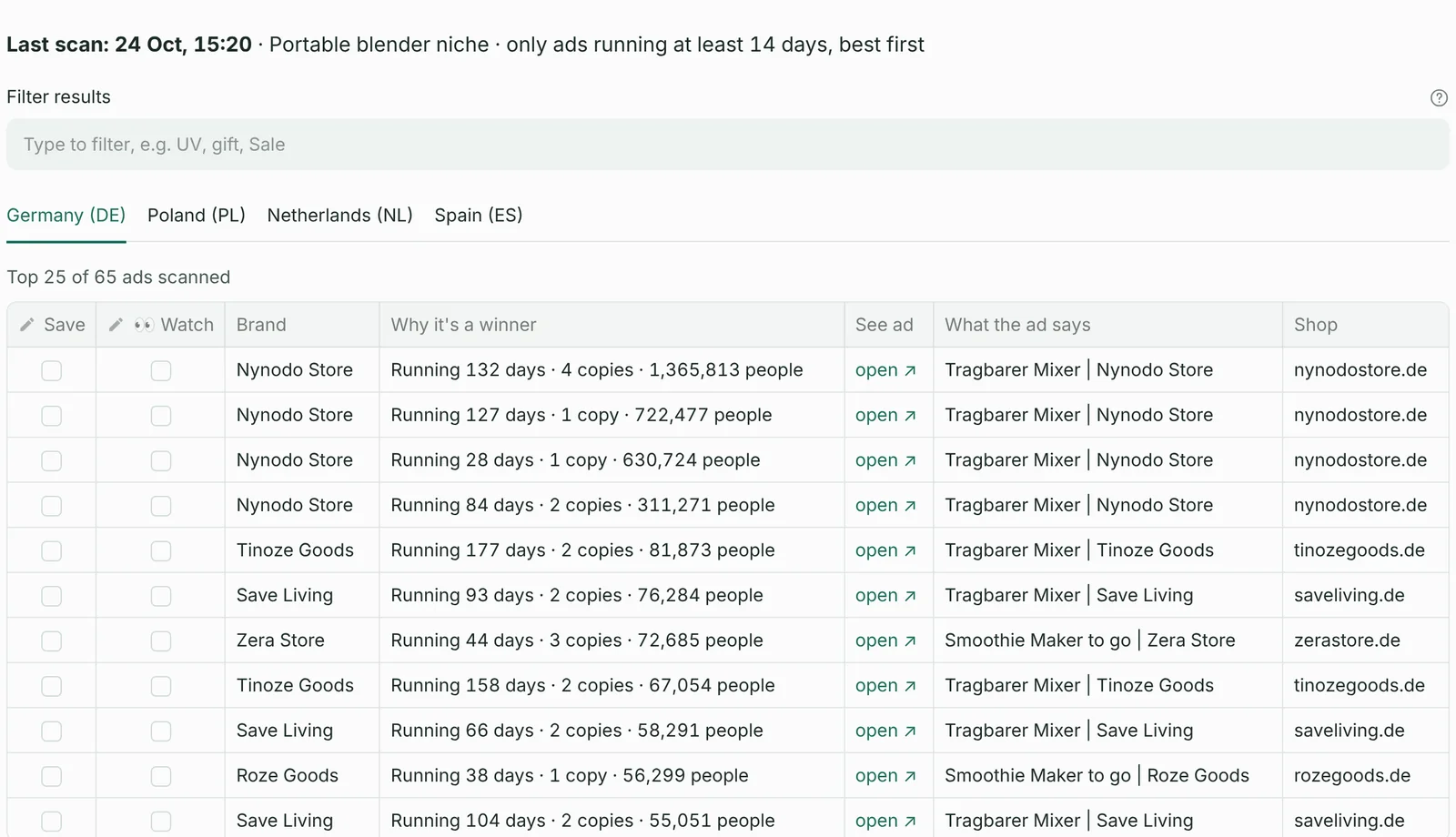Click the Filter results text field
The width and height of the screenshot is (1456, 837).
728,145
